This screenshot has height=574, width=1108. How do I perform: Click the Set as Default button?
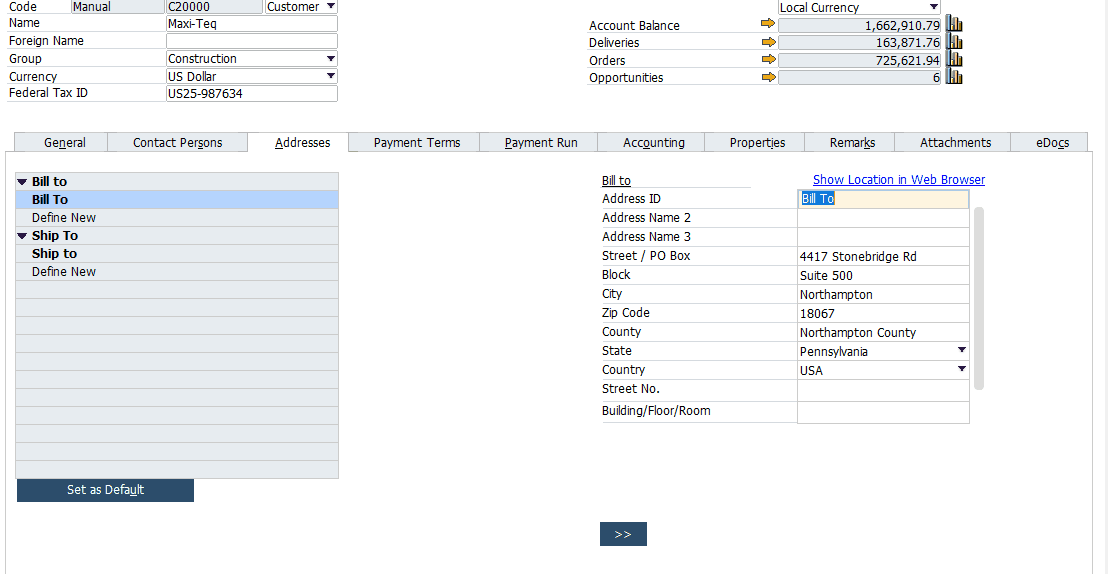click(x=105, y=490)
